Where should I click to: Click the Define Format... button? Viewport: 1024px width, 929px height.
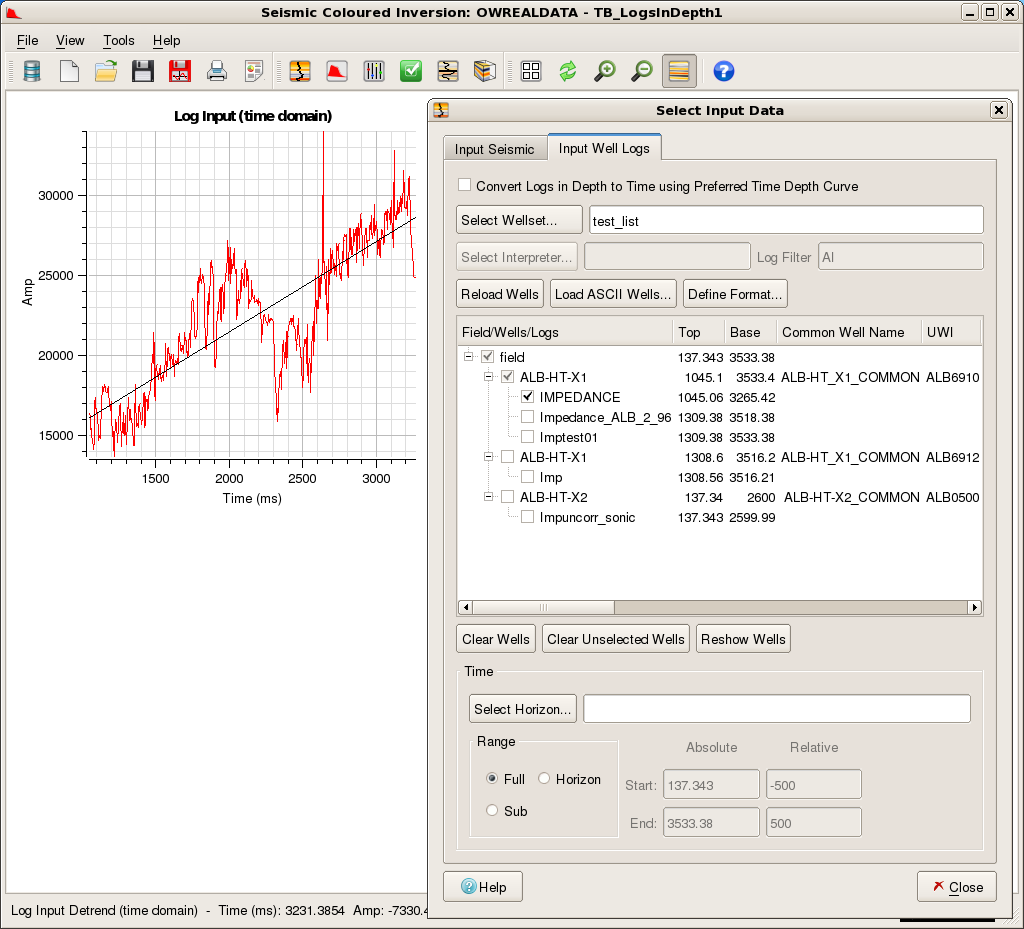point(735,294)
